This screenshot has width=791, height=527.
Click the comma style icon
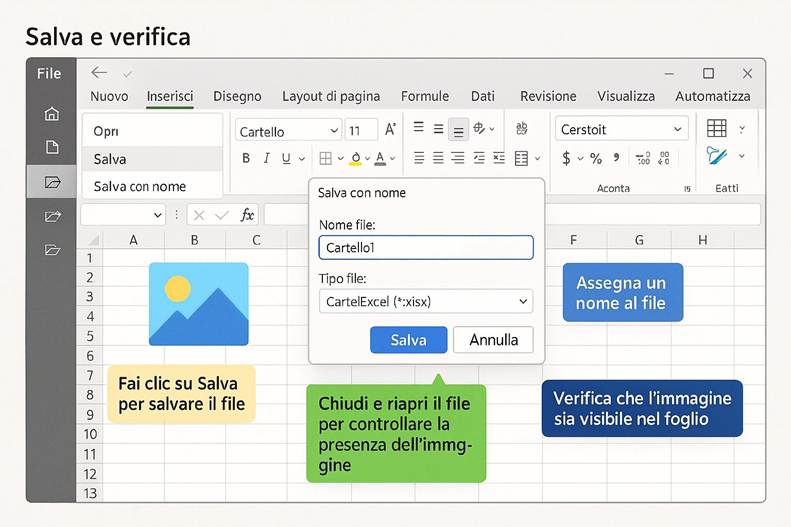616,157
